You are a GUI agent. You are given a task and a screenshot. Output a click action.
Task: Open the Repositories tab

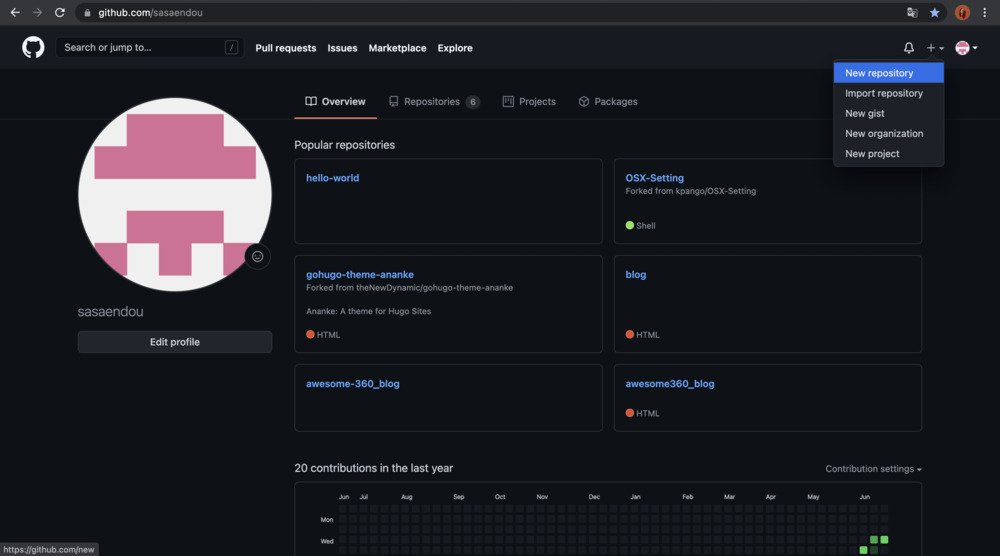tap(434, 101)
